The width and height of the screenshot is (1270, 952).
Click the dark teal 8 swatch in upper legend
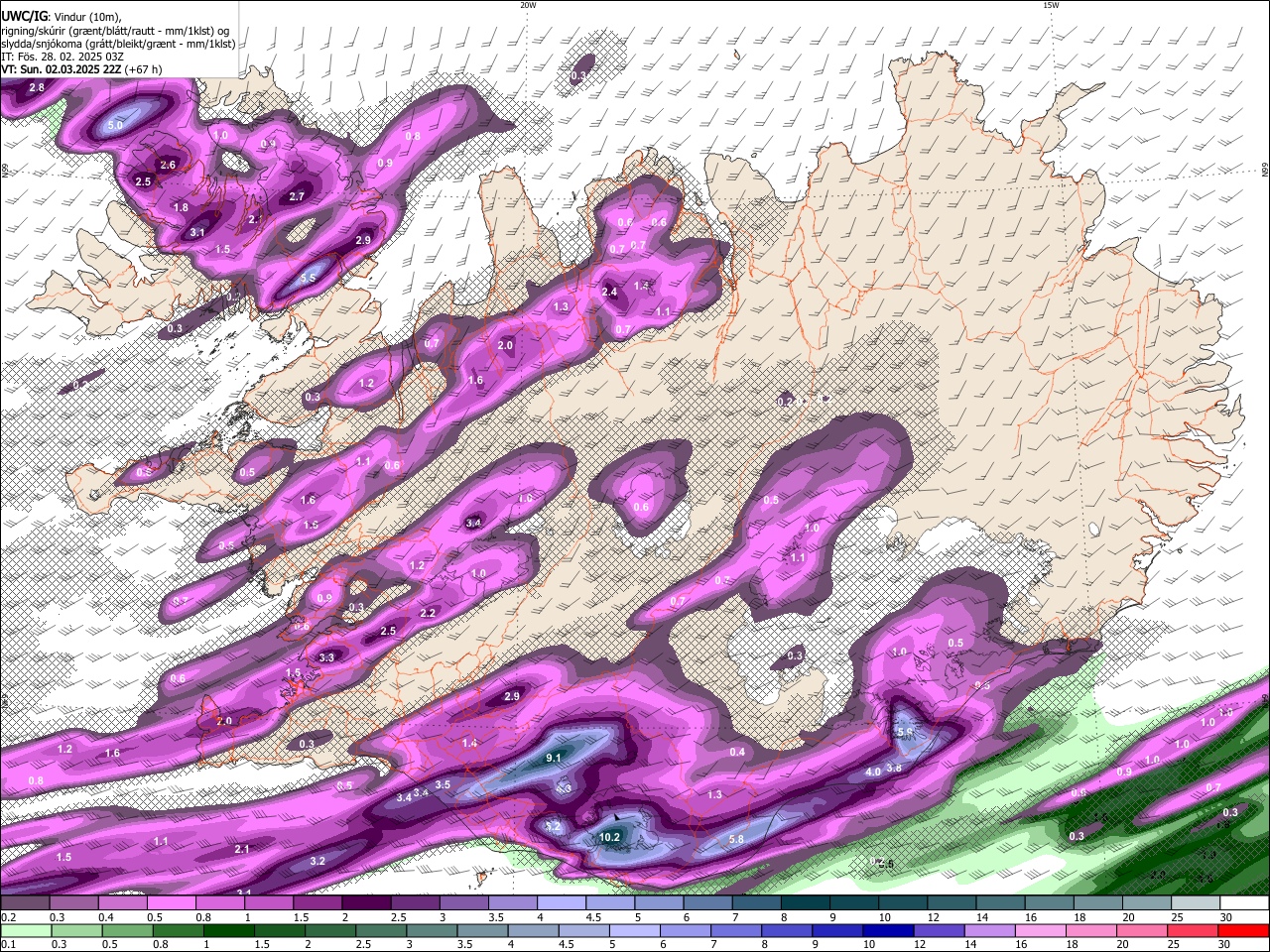tap(805, 902)
